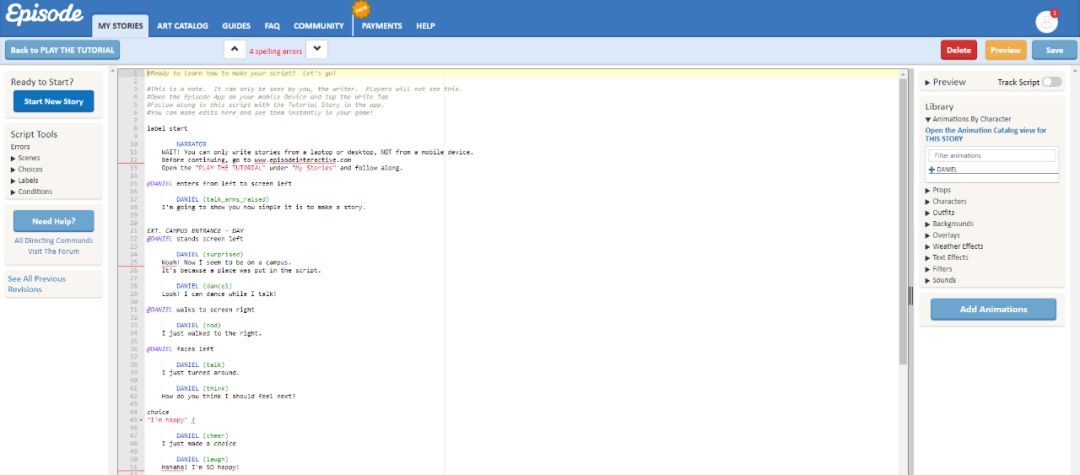Open the Art Catalog tab
The width and height of the screenshot is (1080, 475).
tap(183, 26)
